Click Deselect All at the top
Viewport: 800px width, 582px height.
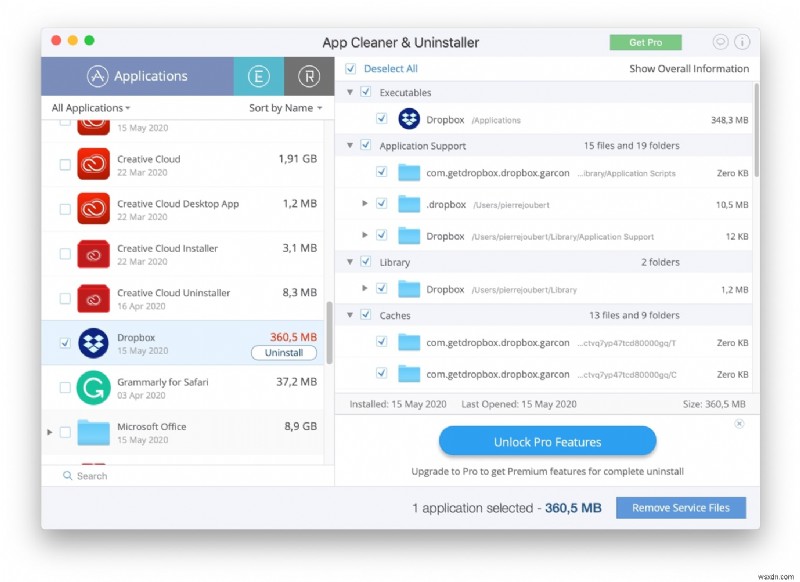(392, 68)
